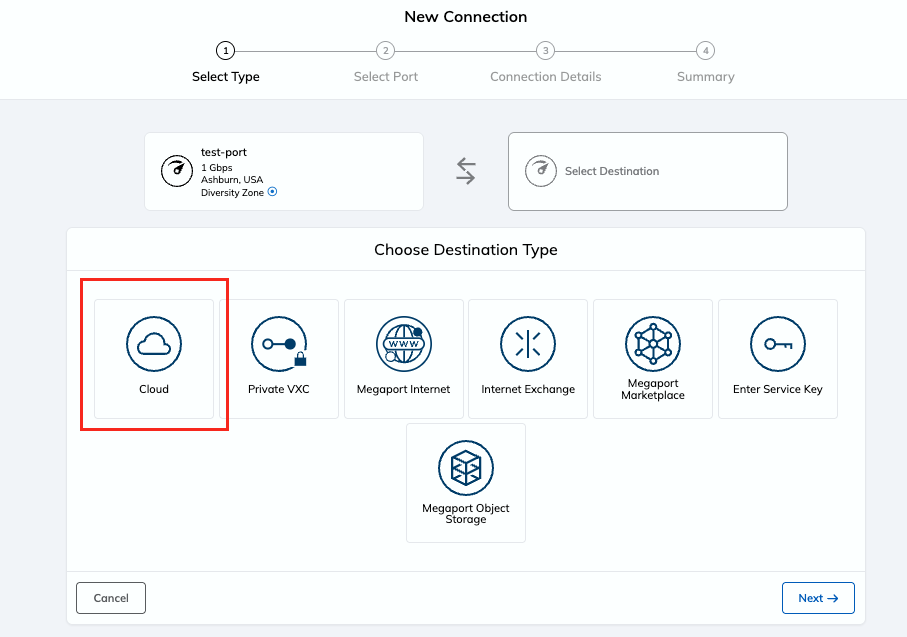Jump to step 4 circle
The height and width of the screenshot is (637, 907).
(706, 51)
